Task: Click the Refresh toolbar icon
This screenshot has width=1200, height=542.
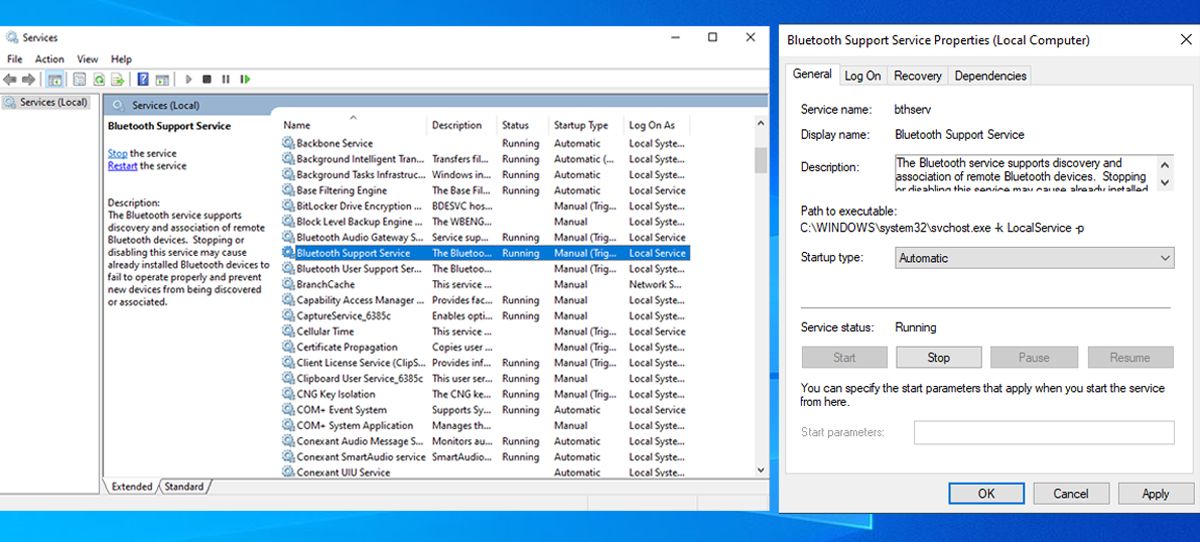Action: [99, 79]
